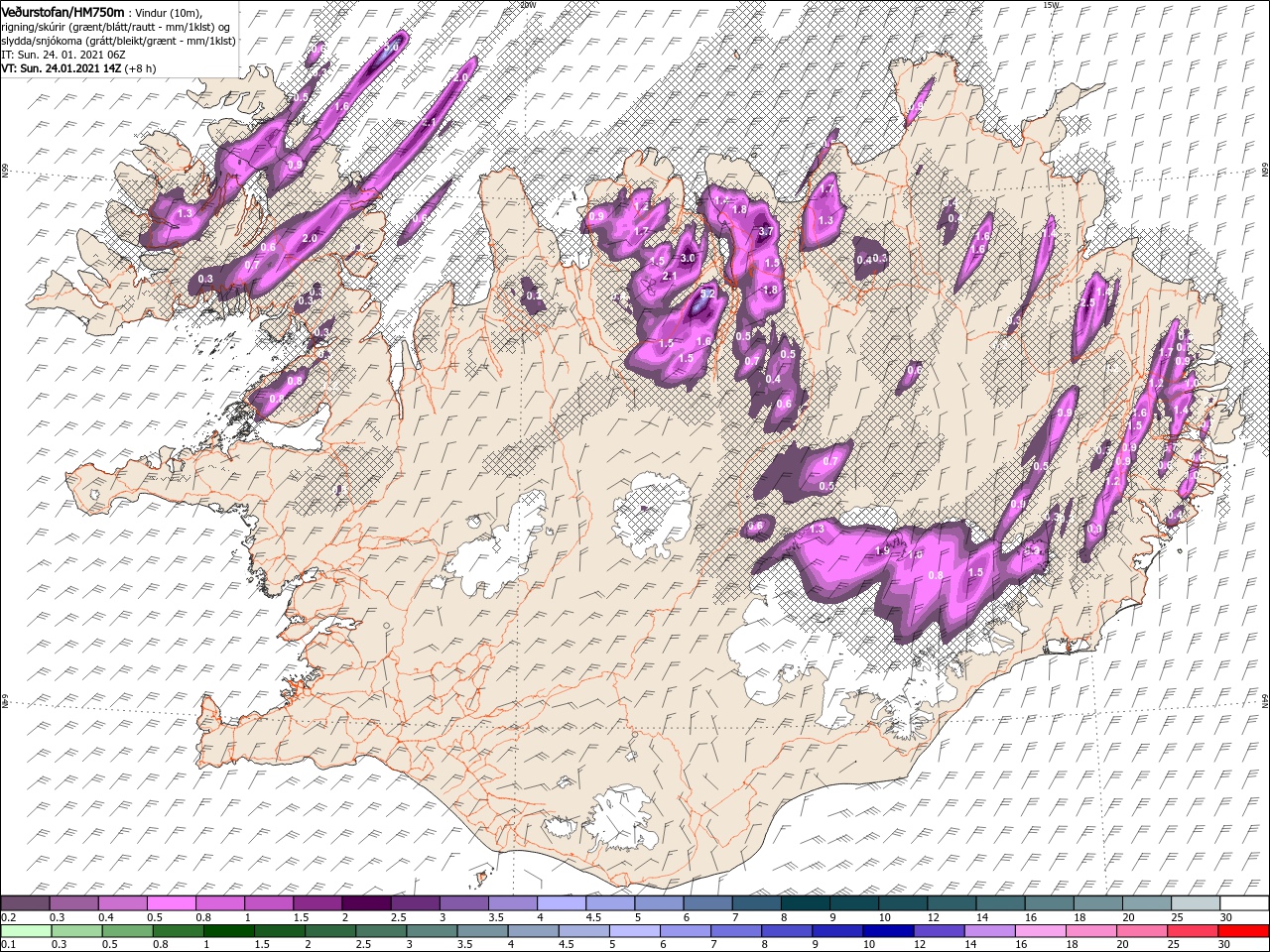Image resolution: width=1270 pixels, height=952 pixels.
Task: Click the '20W' longitude label at the top edge
Action: pyautogui.click(x=528, y=5)
